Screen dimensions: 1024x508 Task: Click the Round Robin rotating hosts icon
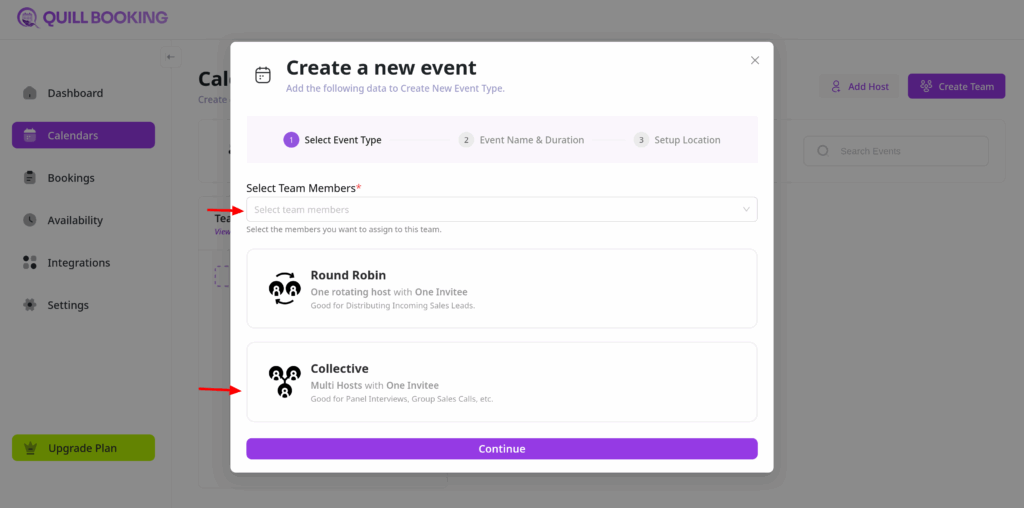285,288
